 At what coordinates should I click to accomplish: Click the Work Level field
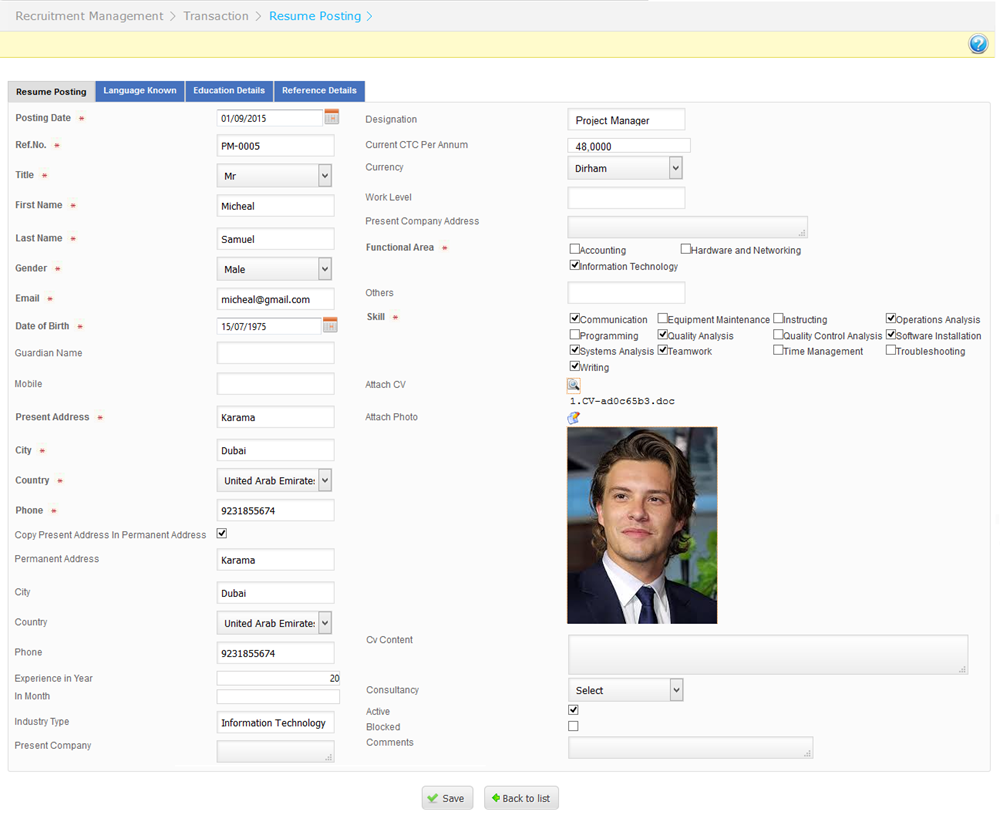(626, 198)
